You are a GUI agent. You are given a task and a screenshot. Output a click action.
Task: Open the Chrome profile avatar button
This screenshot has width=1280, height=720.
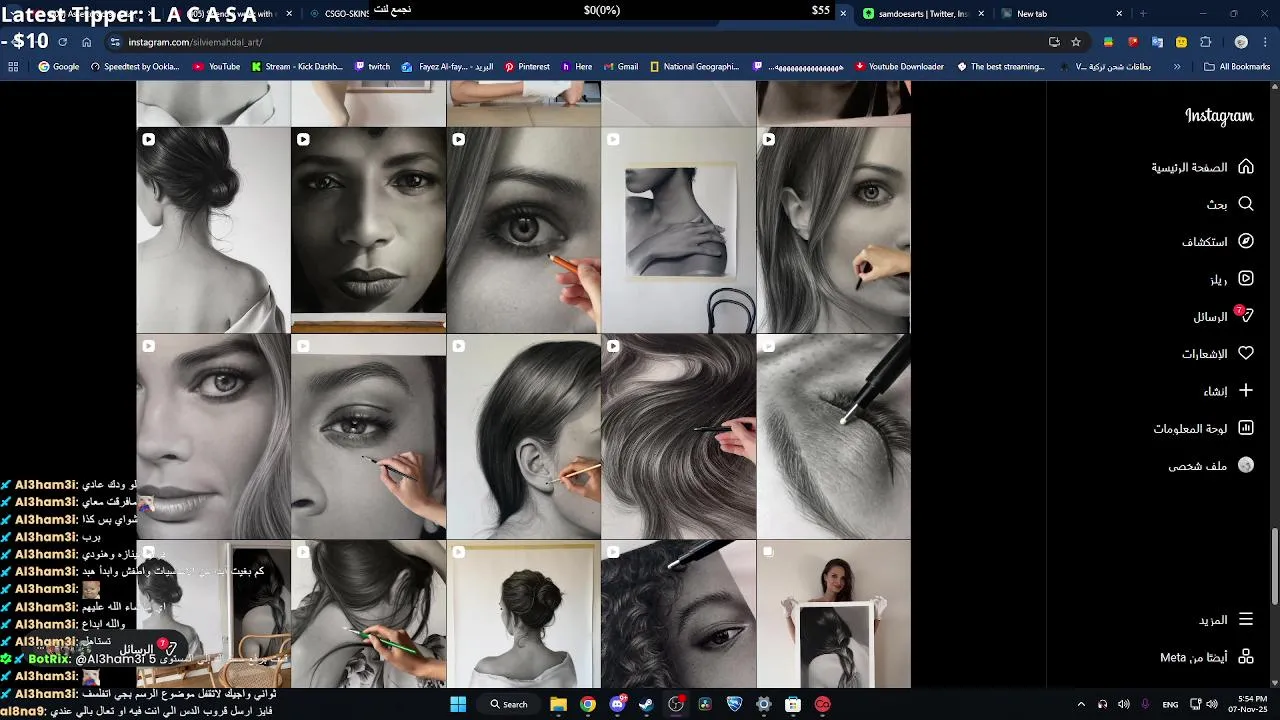[1241, 42]
